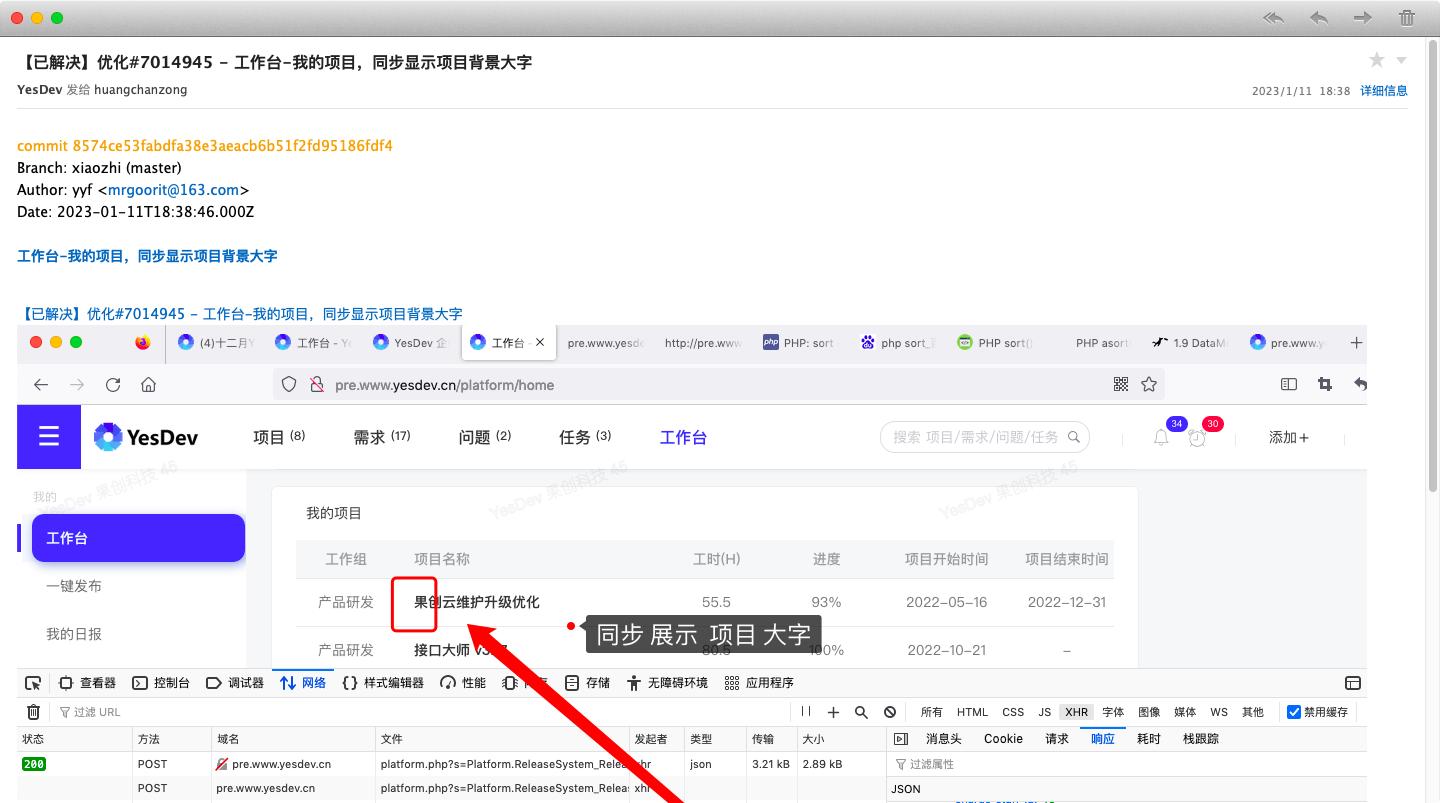
Task: Expand 详细信息 in the email header
Action: coord(1384,90)
